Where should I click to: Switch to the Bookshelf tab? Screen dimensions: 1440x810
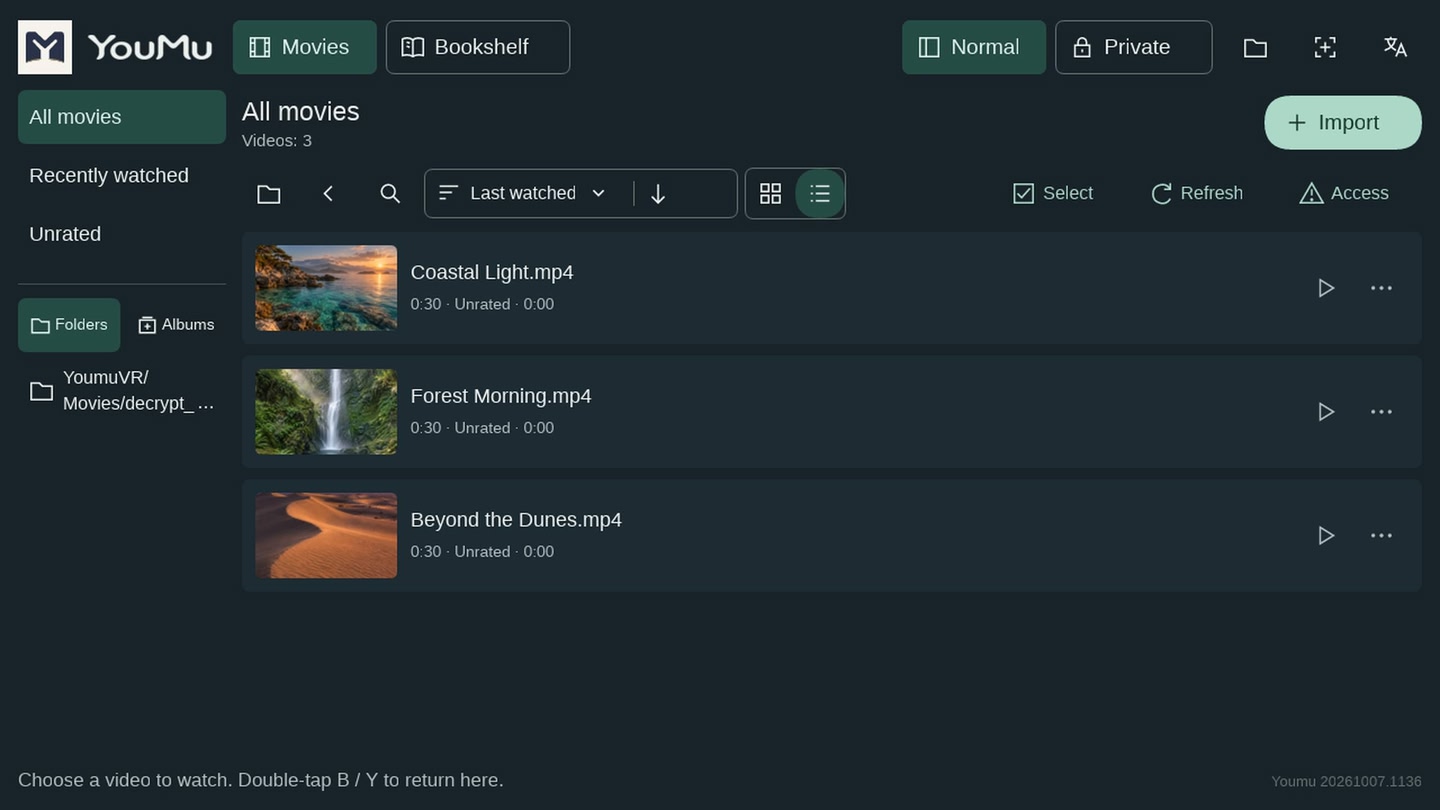(478, 47)
